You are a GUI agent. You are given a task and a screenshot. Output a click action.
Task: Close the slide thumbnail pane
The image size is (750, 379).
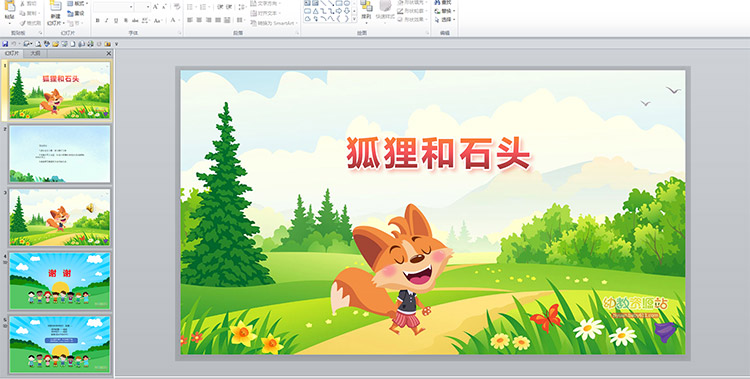point(109,54)
